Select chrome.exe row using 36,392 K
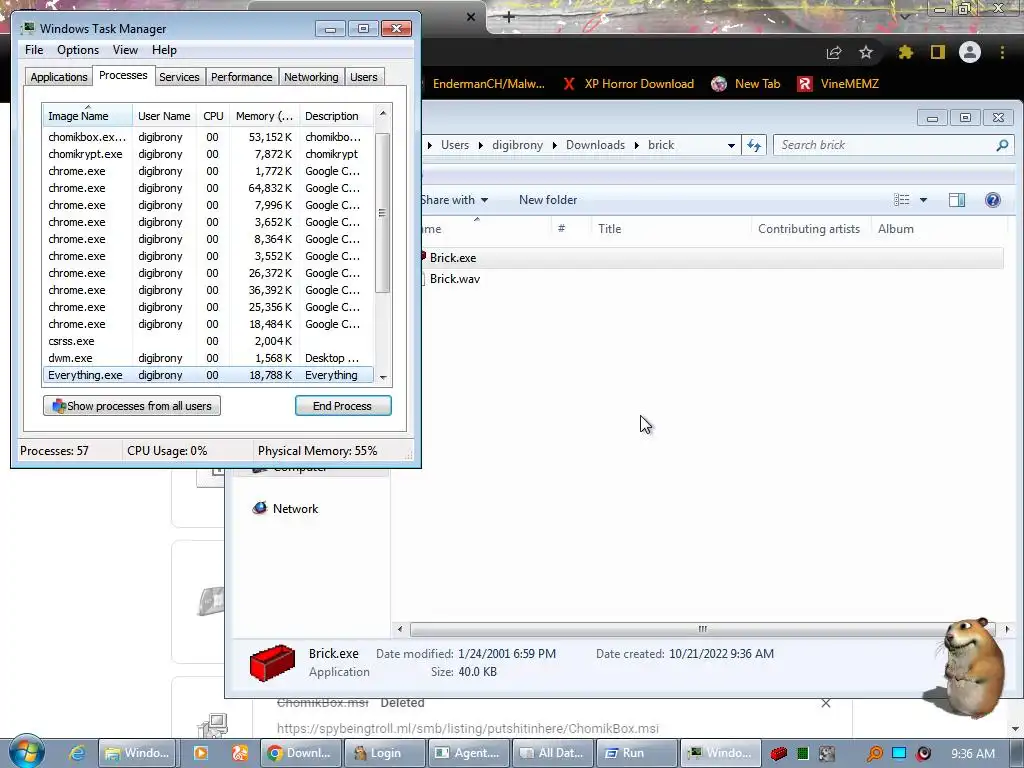The width and height of the screenshot is (1024, 768). pyautogui.click(x=208, y=290)
